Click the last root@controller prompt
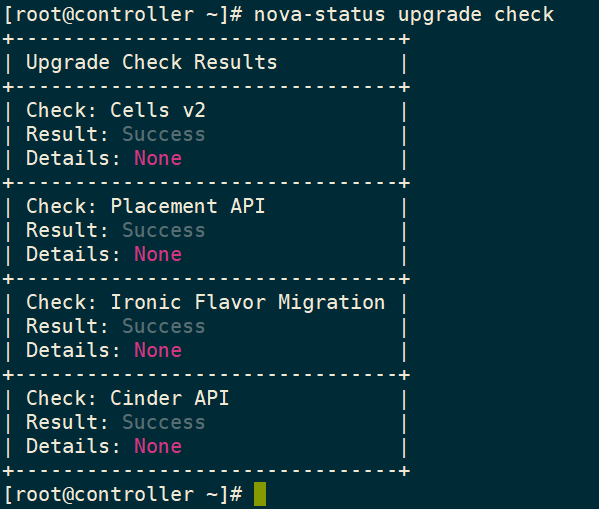Screen dimensions: 599x509 tap(123, 494)
